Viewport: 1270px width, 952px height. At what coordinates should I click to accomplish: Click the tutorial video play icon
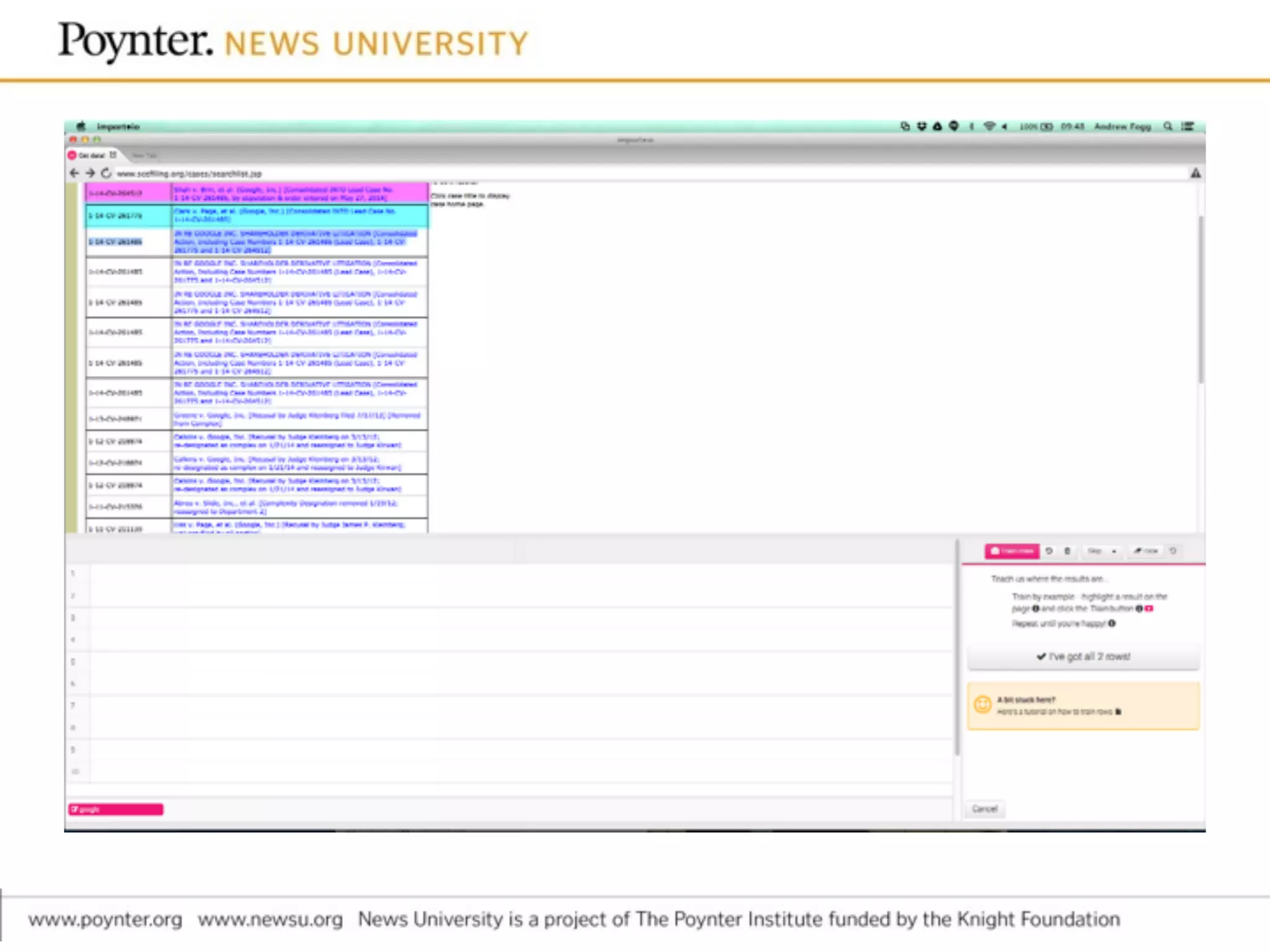coord(1118,712)
